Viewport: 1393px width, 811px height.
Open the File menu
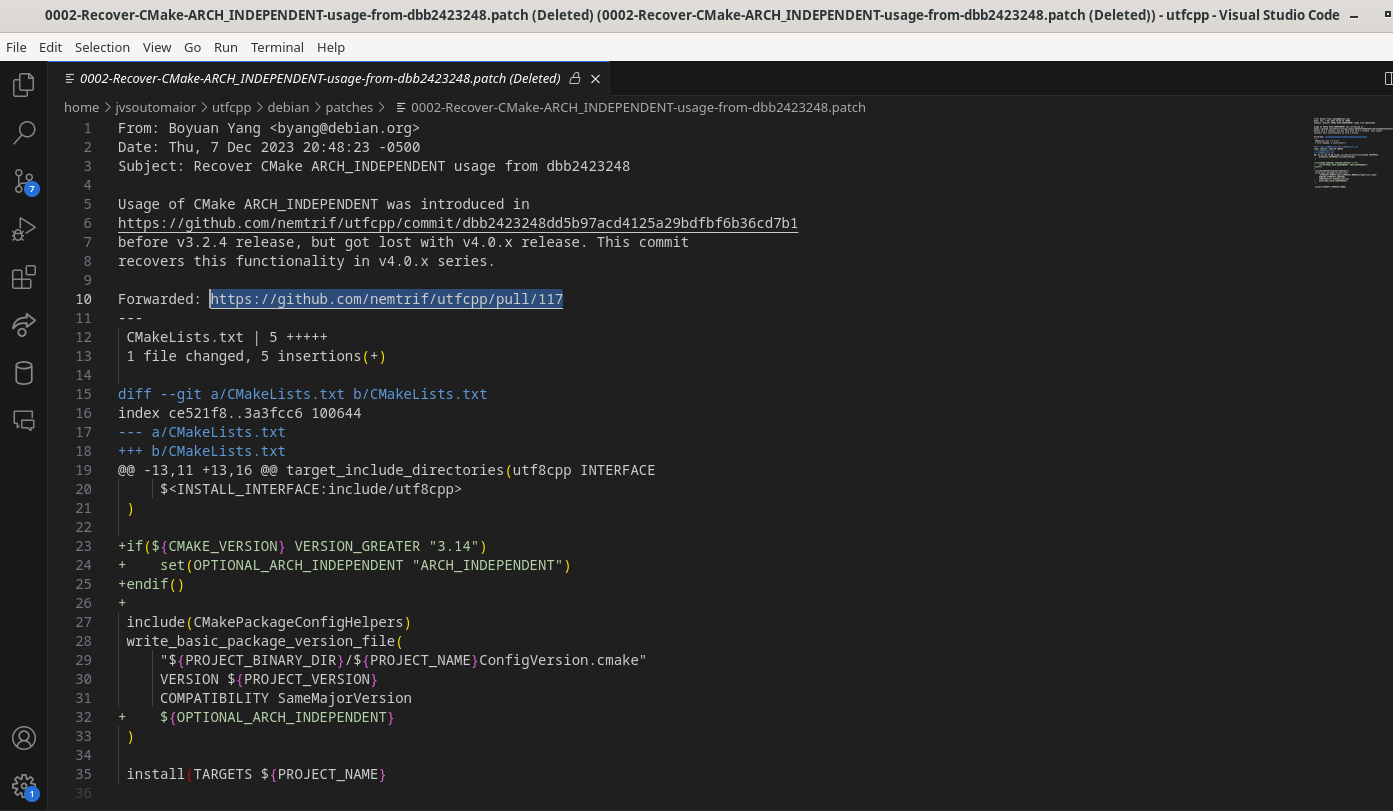point(16,47)
